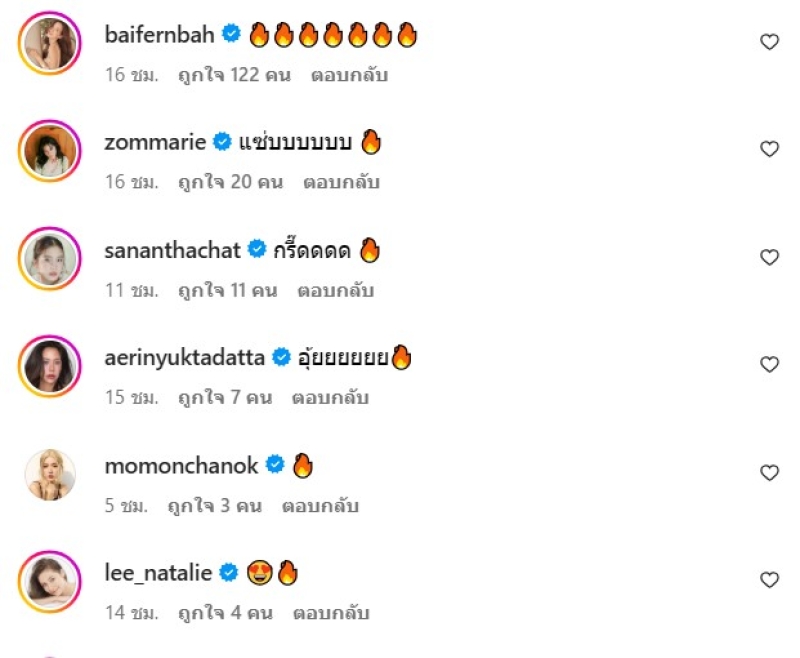Show the 7 likes on aerinyuktadatta's comment

coord(224,397)
